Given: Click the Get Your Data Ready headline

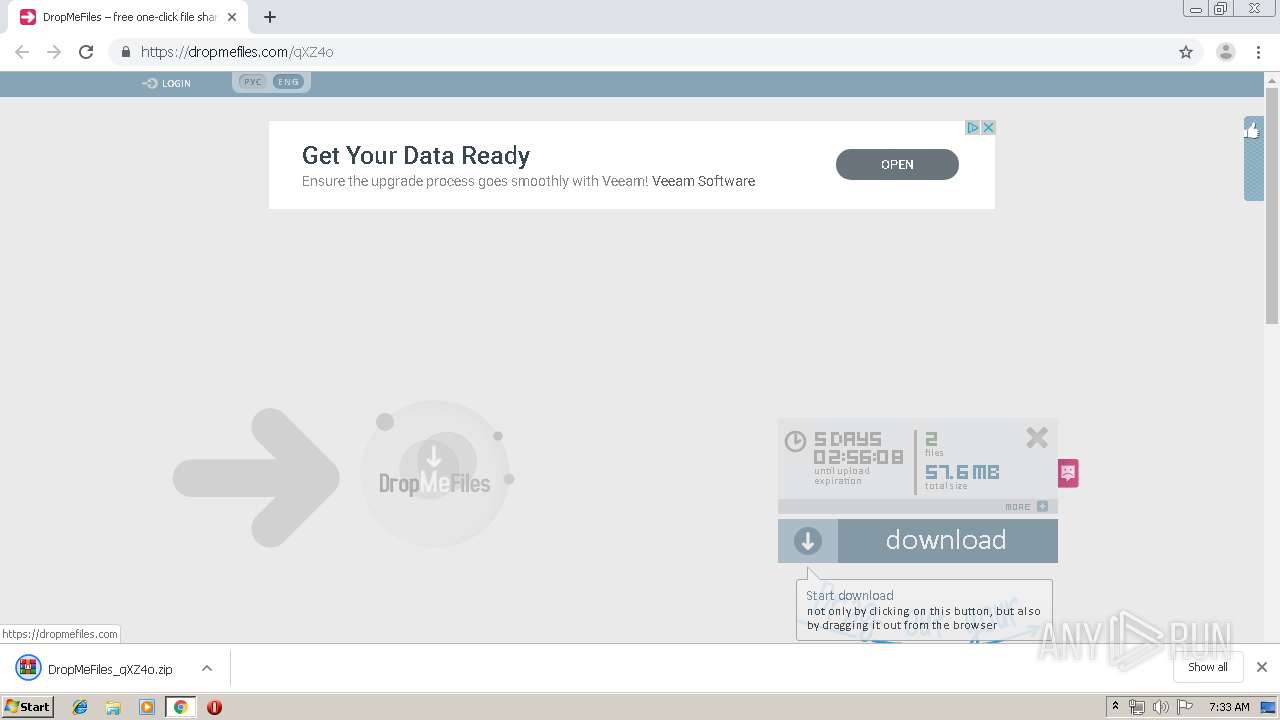Looking at the screenshot, I should (x=416, y=155).
